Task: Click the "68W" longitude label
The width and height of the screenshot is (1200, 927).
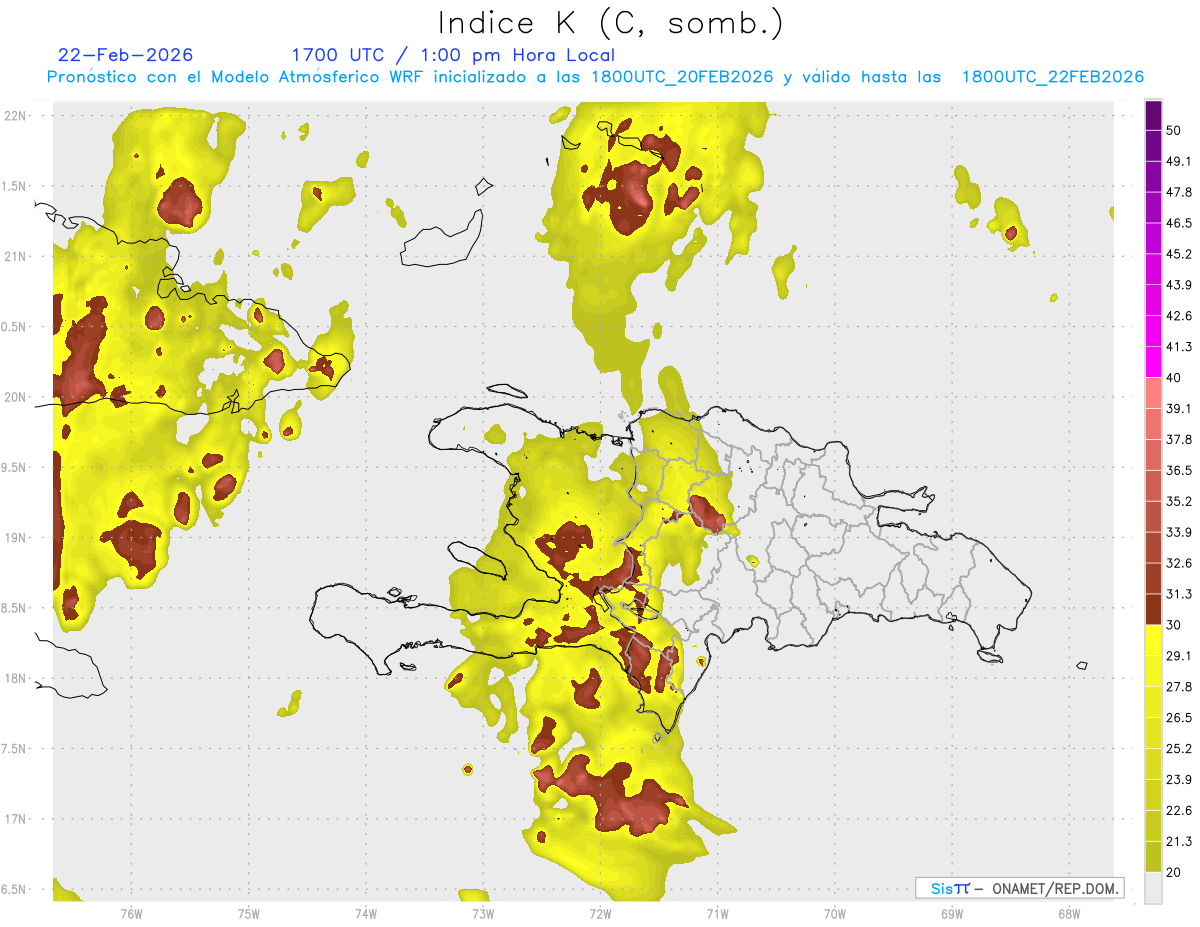Action: point(1069,913)
